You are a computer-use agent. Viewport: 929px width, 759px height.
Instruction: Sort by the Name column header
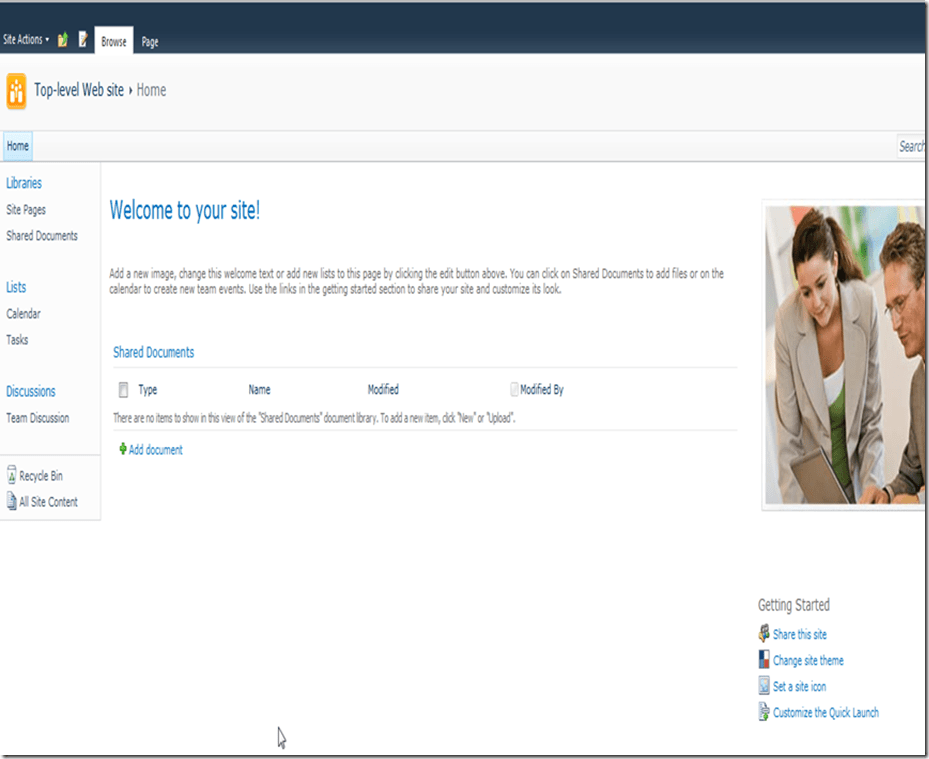[x=259, y=390]
